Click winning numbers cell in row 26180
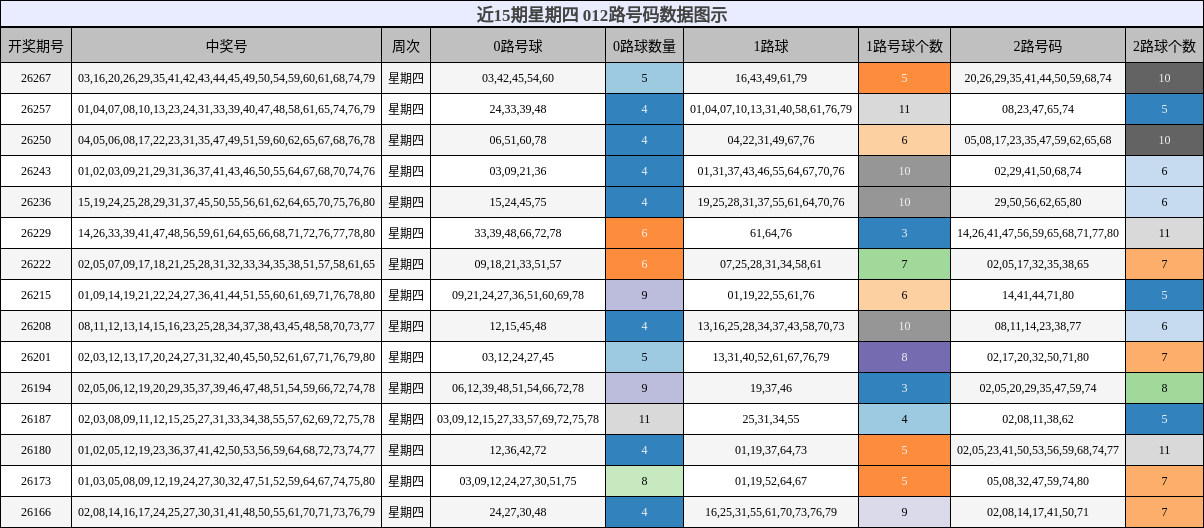Image resolution: width=1204 pixels, height=528 pixels. (x=227, y=450)
